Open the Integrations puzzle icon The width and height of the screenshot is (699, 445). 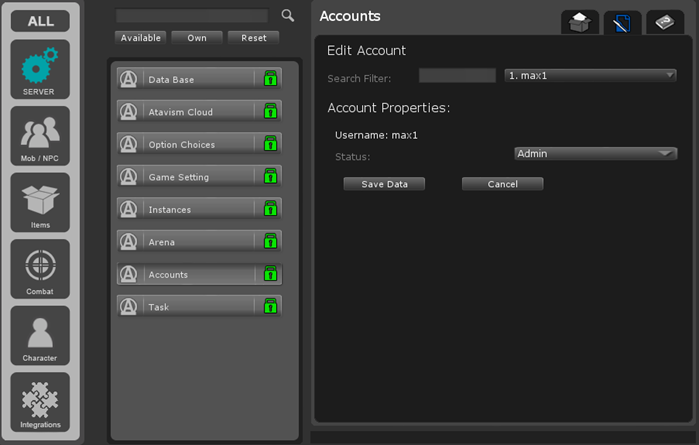pyautogui.click(x=40, y=402)
